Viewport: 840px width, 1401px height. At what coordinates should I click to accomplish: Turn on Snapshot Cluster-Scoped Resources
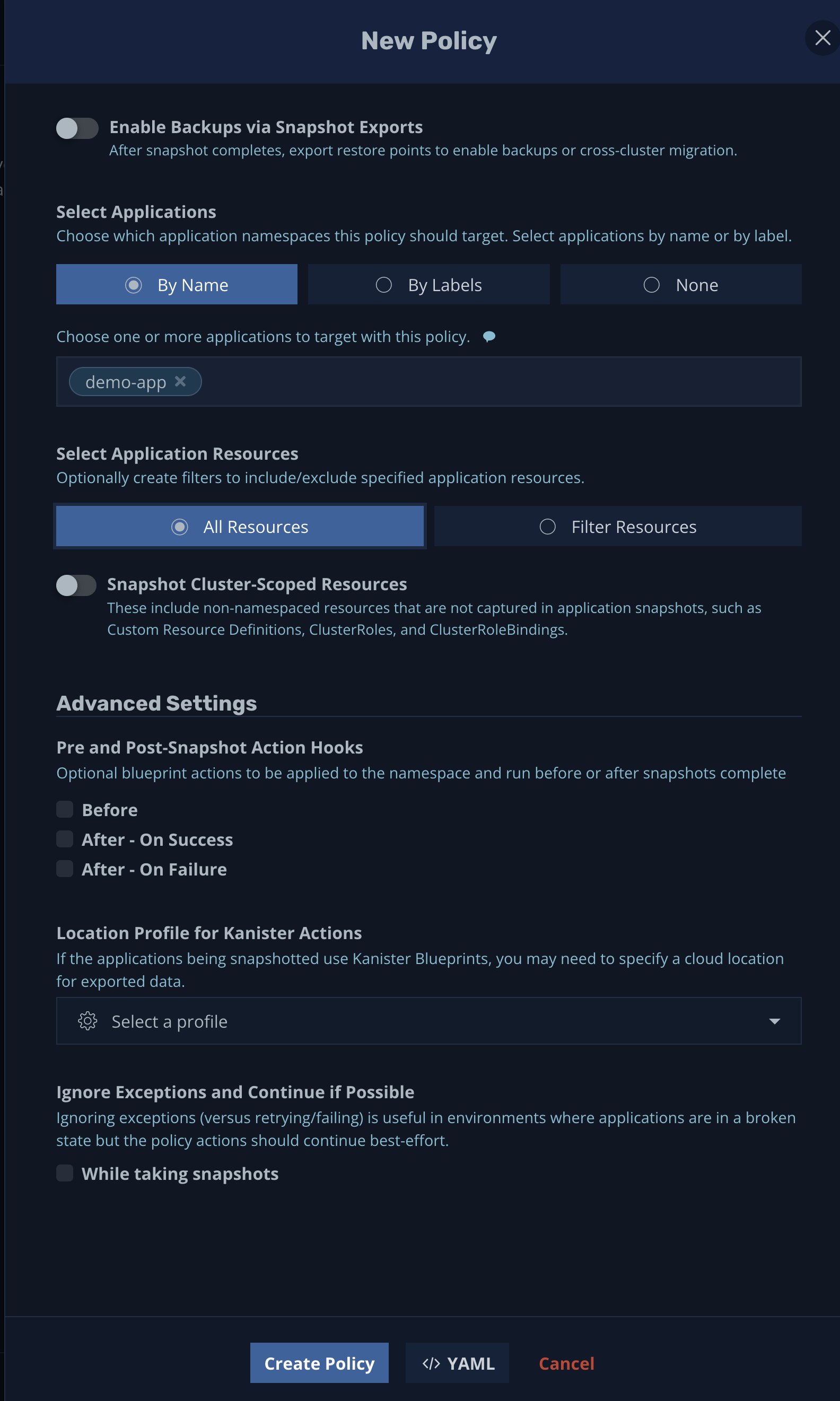coord(76,585)
